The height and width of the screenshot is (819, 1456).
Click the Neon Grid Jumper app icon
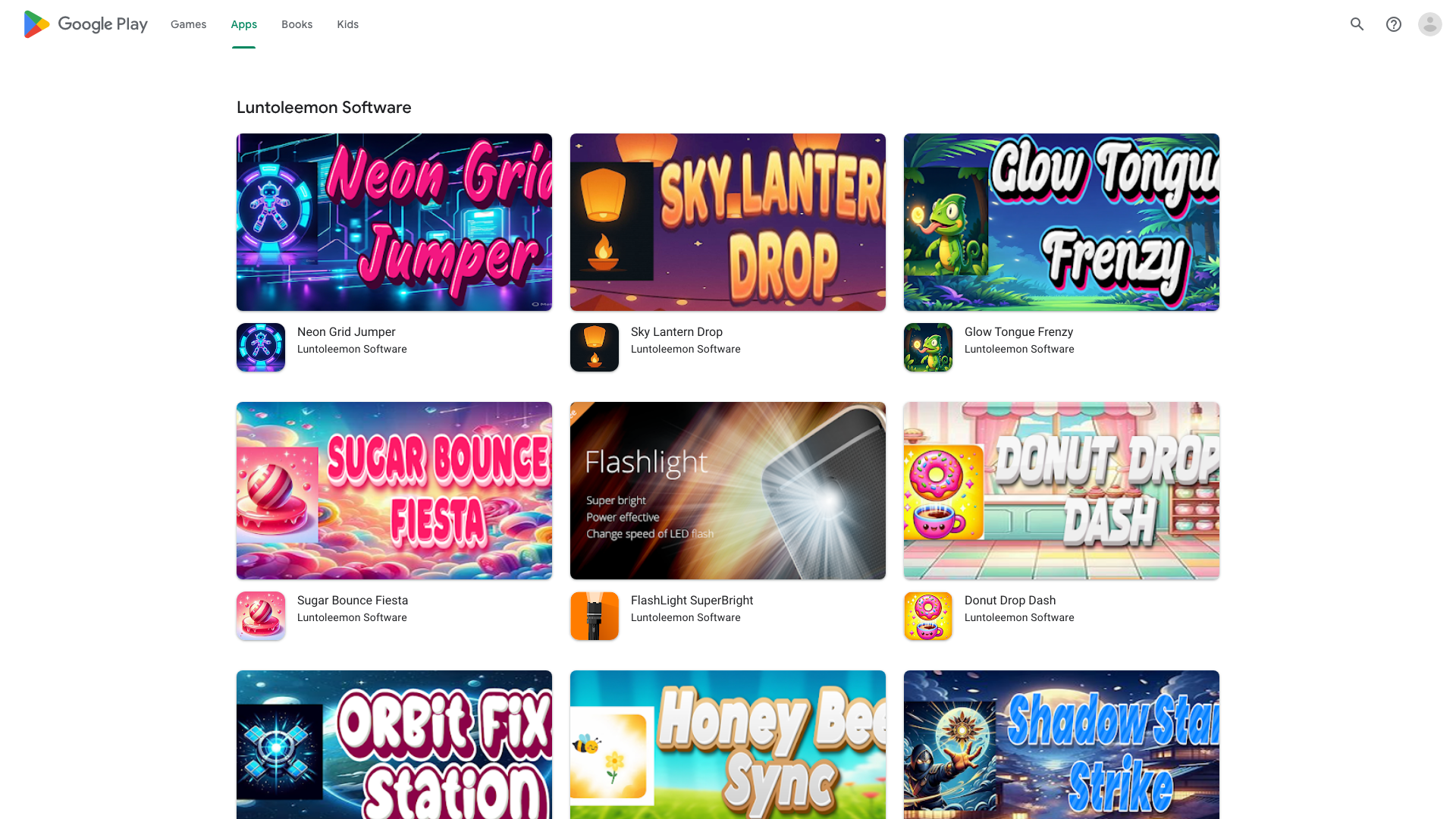point(261,347)
